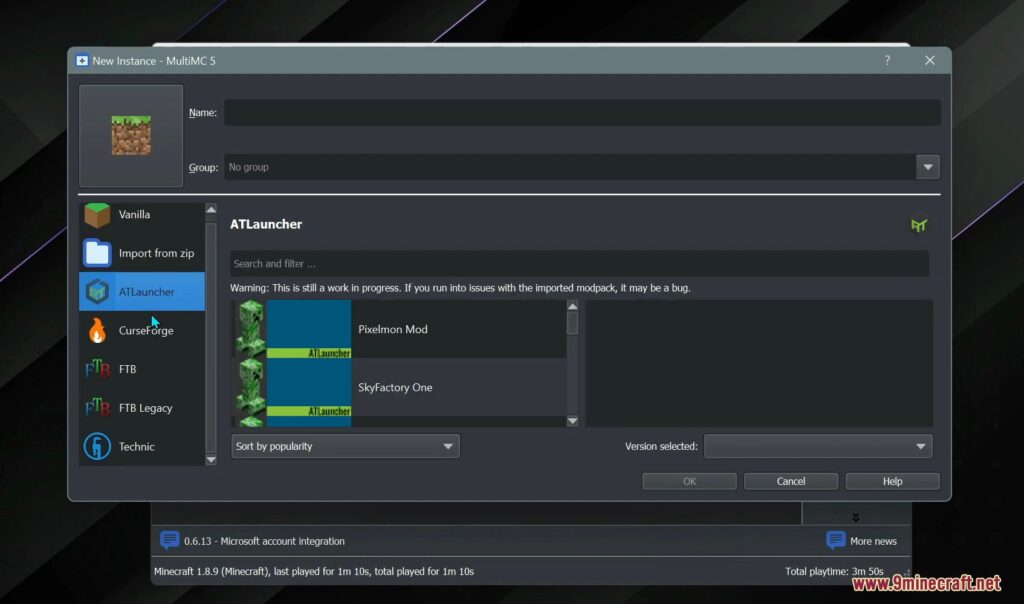Open the 0.6.13 Microsoft account integration news

[x=264, y=541]
